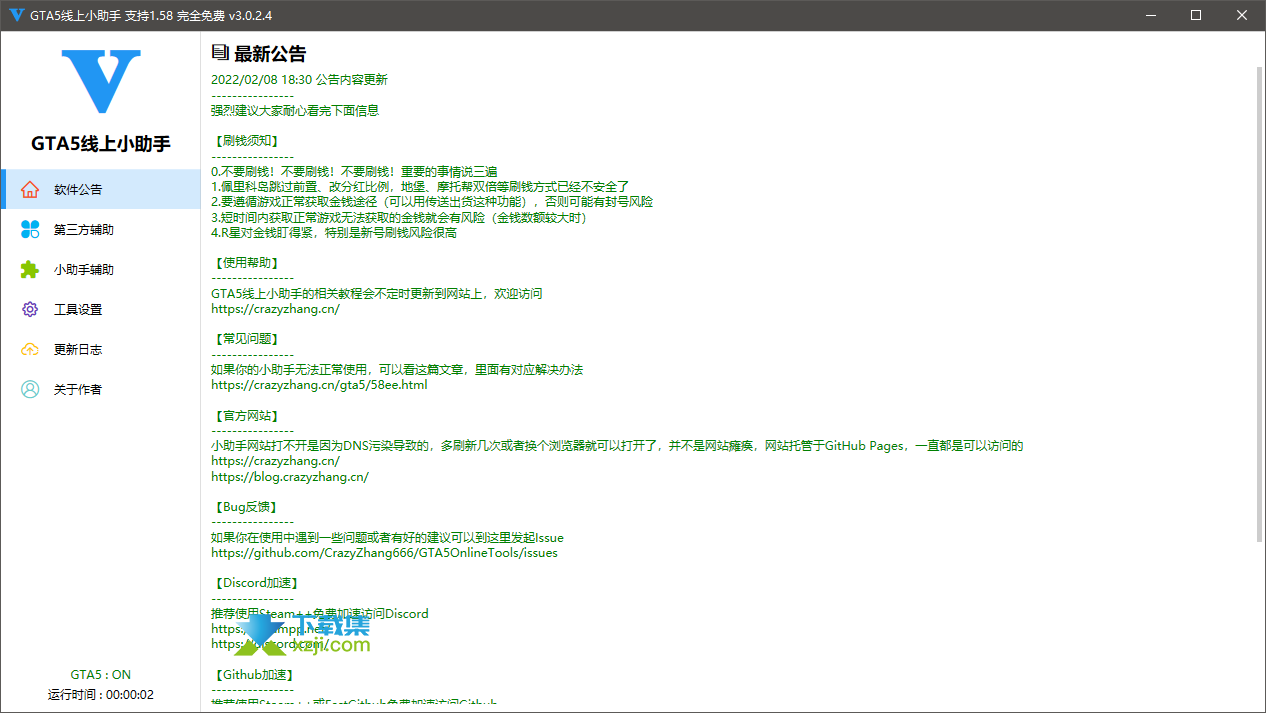Minimize the GTA5线上小助手 window

[x=1150, y=15]
